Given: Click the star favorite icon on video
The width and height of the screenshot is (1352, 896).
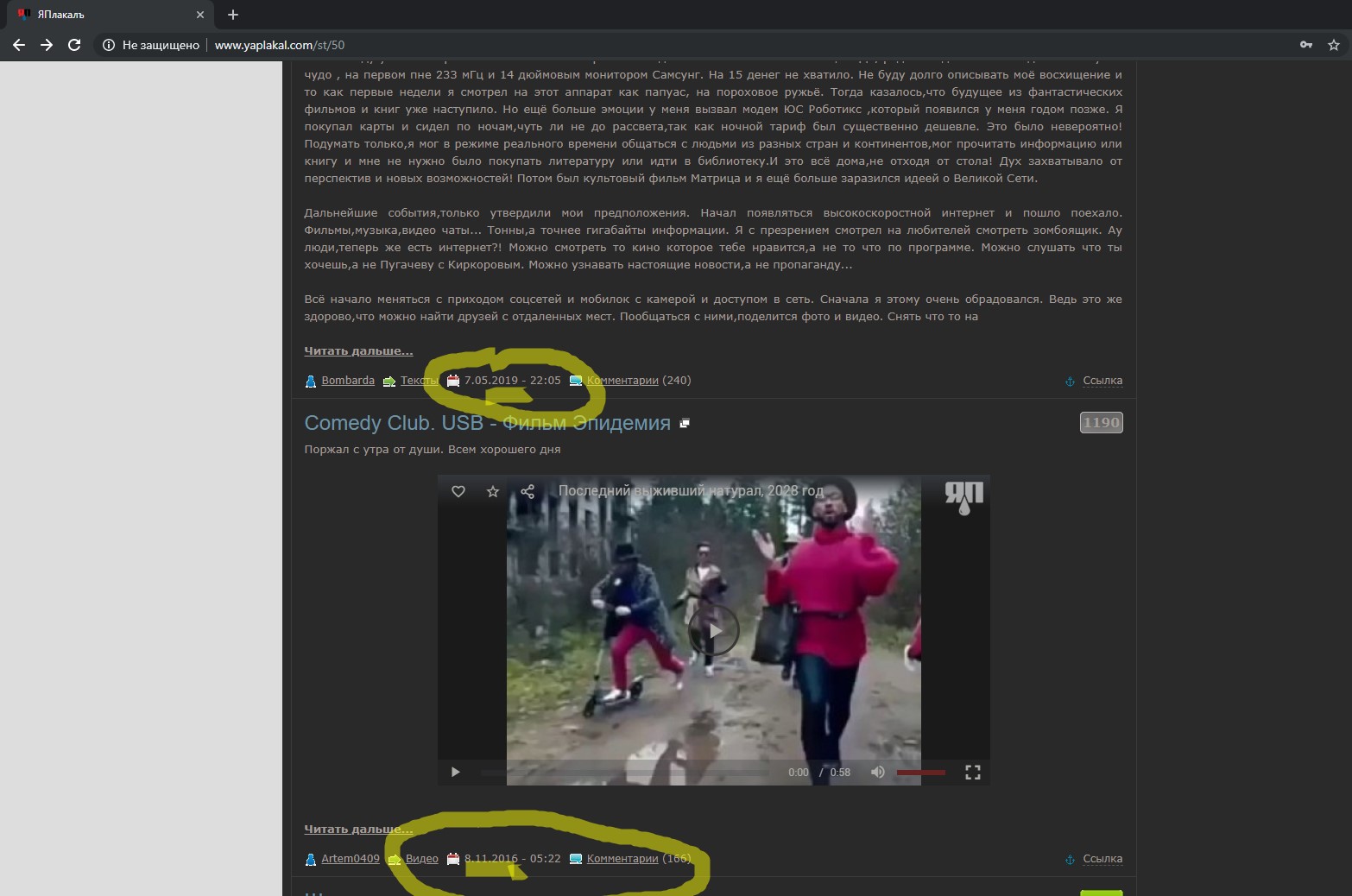Looking at the screenshot, I should [493, 491].
